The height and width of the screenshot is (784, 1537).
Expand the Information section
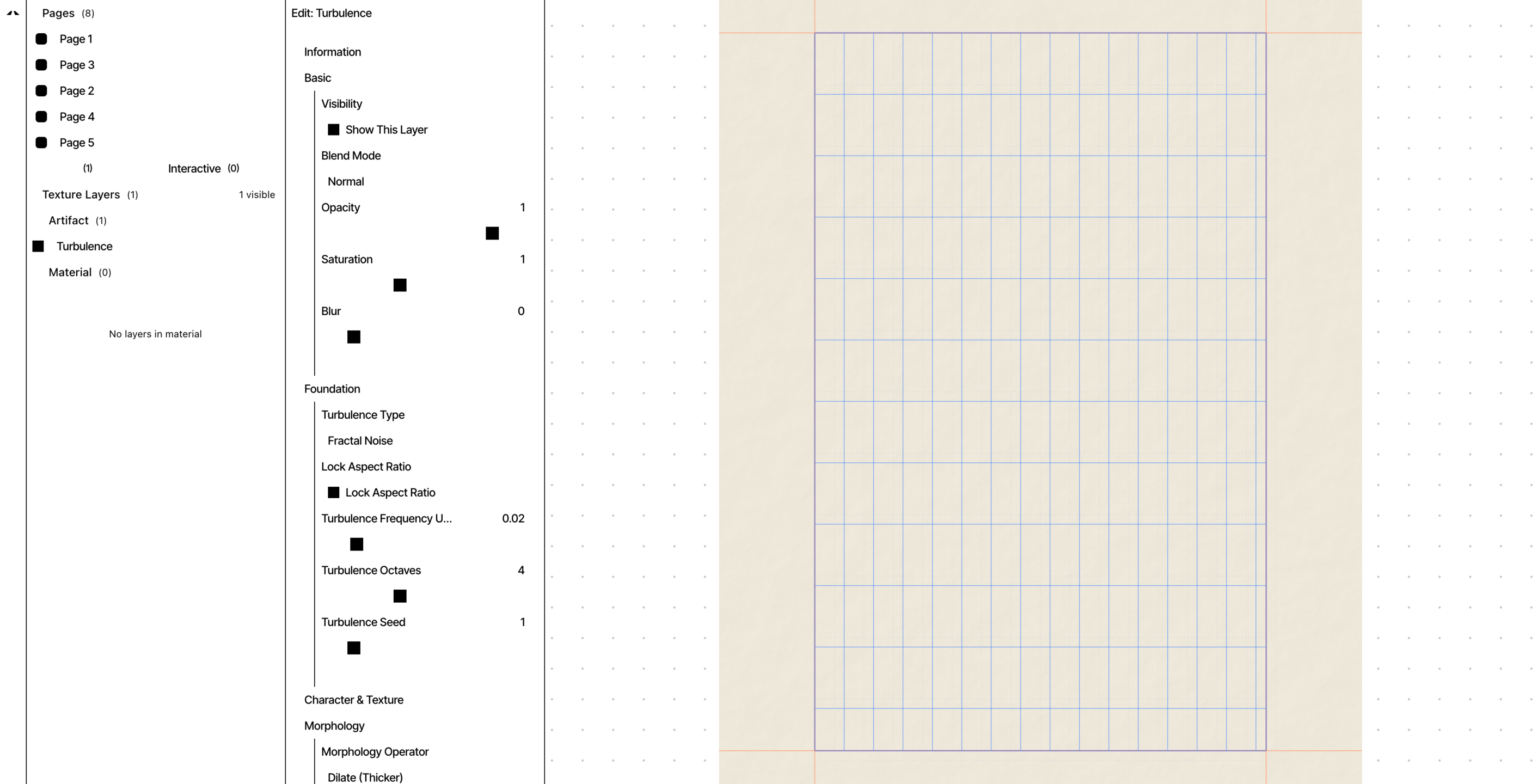332,52
